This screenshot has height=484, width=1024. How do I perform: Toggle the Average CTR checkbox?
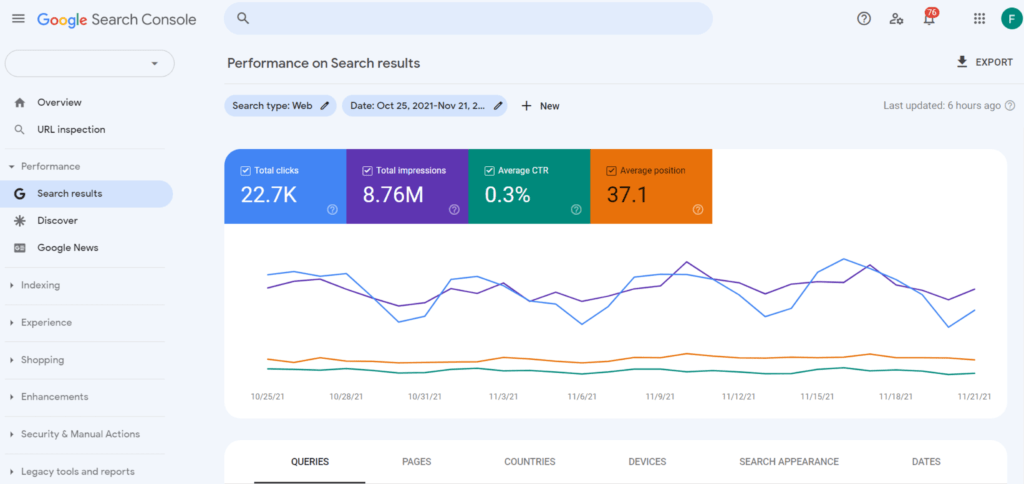coord(489,171)
